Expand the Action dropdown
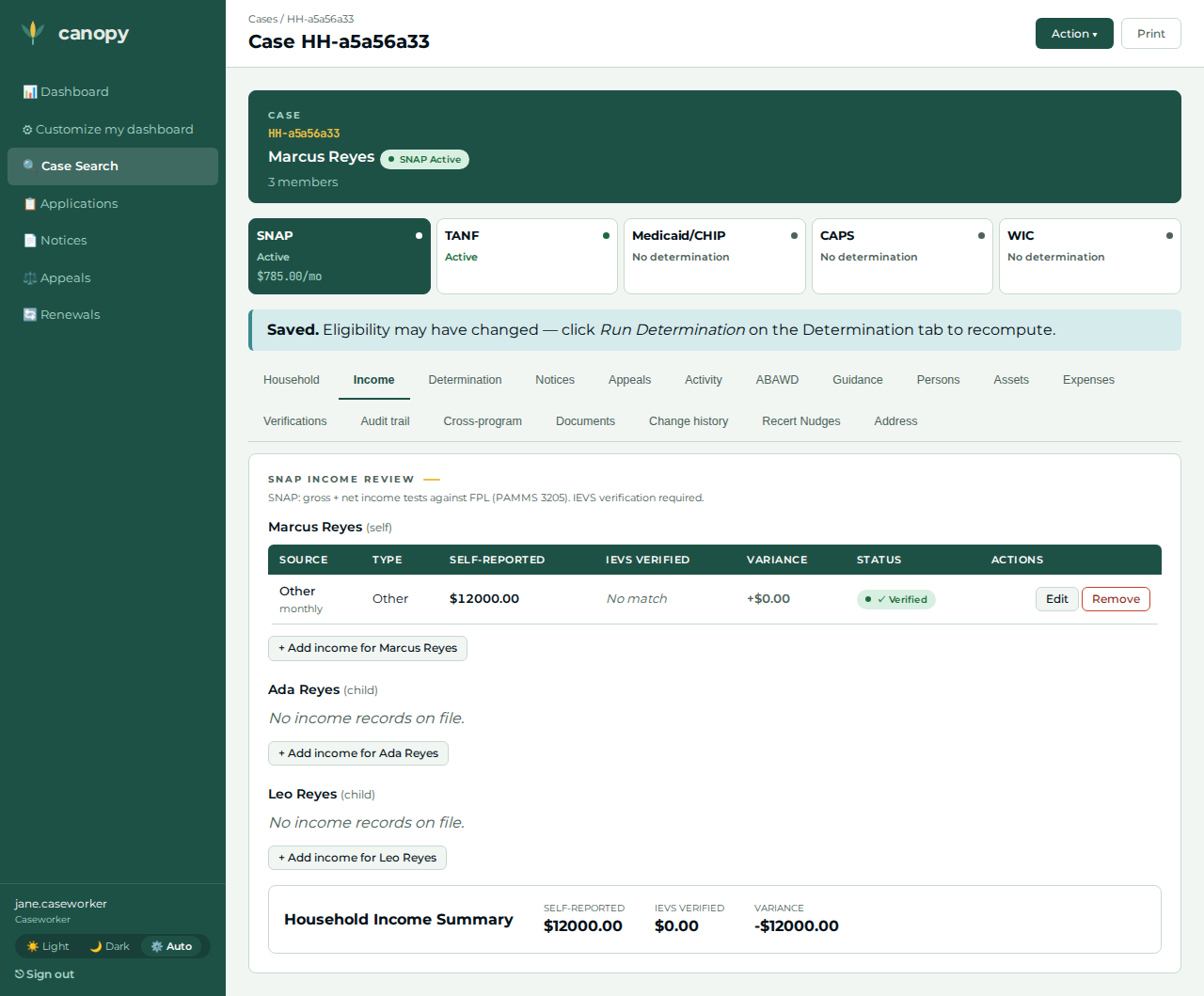 tap(1074, 34)
